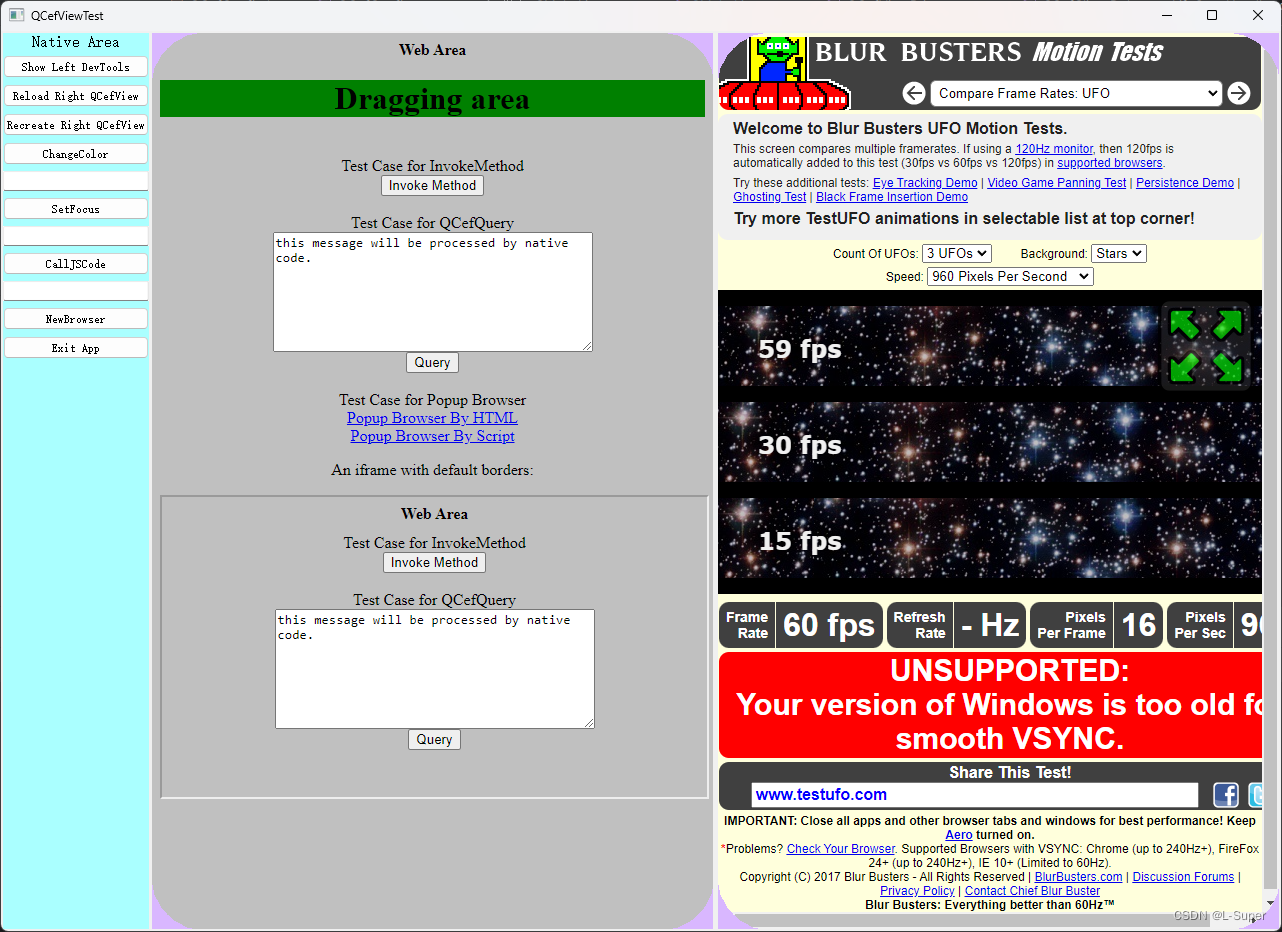Open the Count Of UFOs dropdown

956,254
